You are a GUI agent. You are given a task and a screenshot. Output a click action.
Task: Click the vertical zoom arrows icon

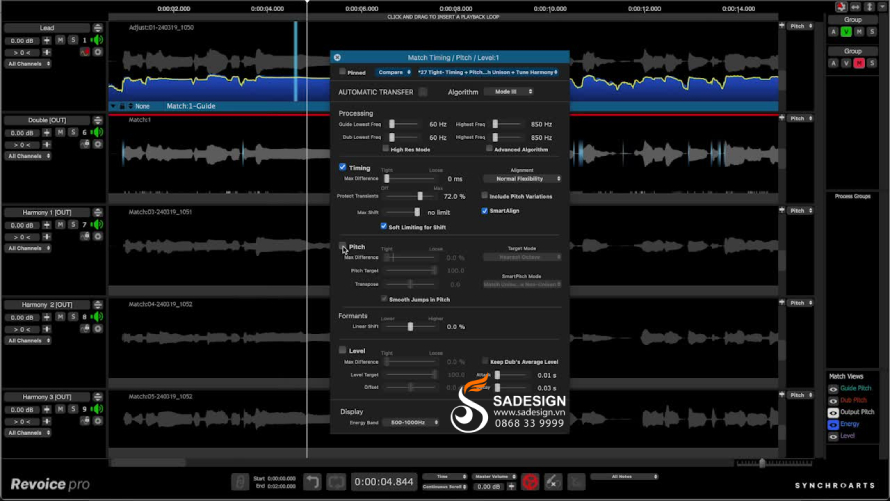[x=870, y=7]
